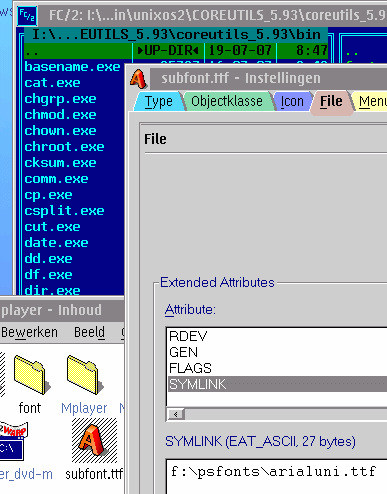387x494 pixels.
Task: Select chroot.exe in FC/2 file list
Action: (64, 147)
